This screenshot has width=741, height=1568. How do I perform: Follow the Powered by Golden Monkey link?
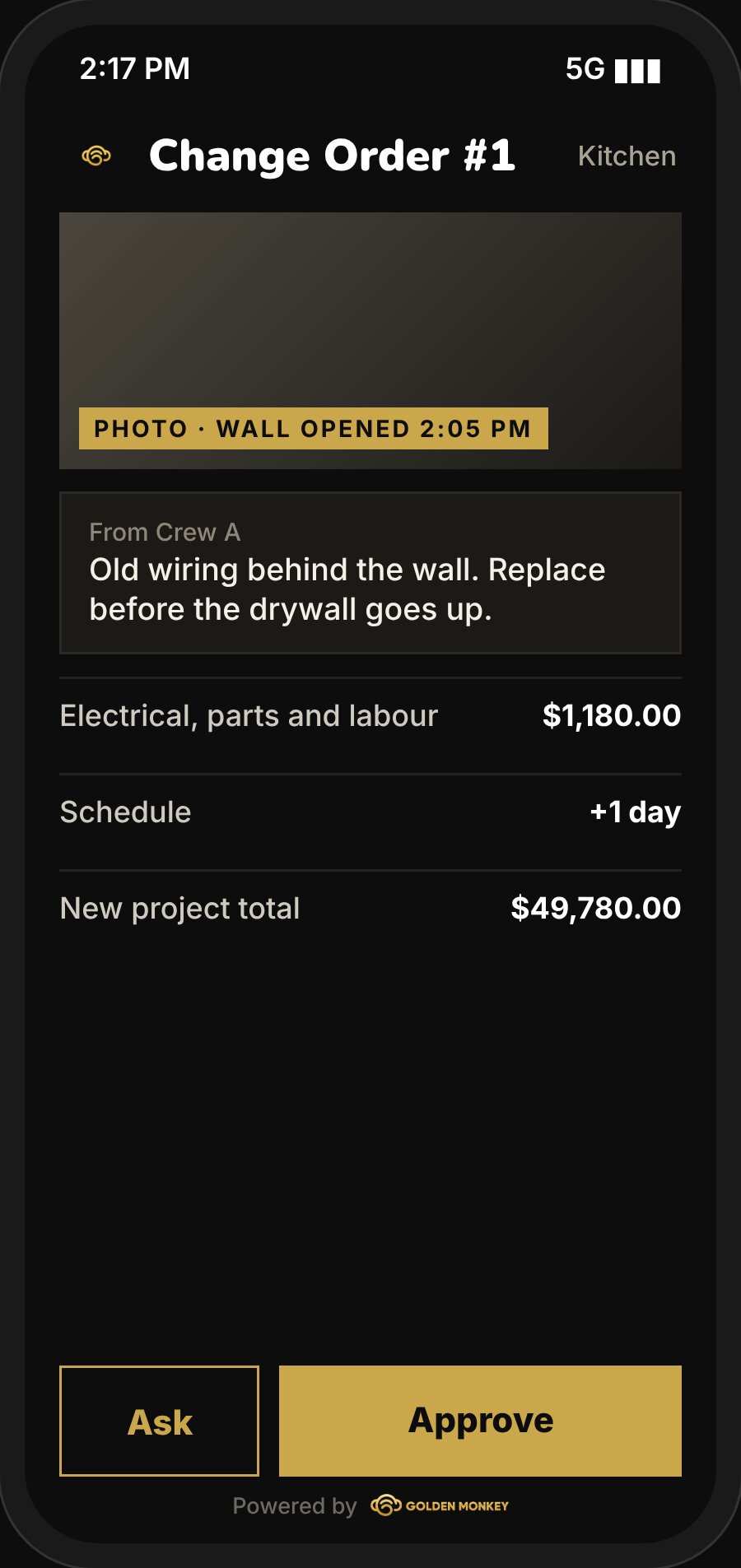click(370, 1505)
